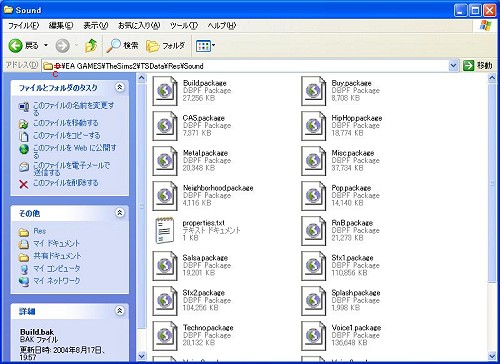Select the properties.txt notepad icon
500x364 pixels.
tap(165, 230)
